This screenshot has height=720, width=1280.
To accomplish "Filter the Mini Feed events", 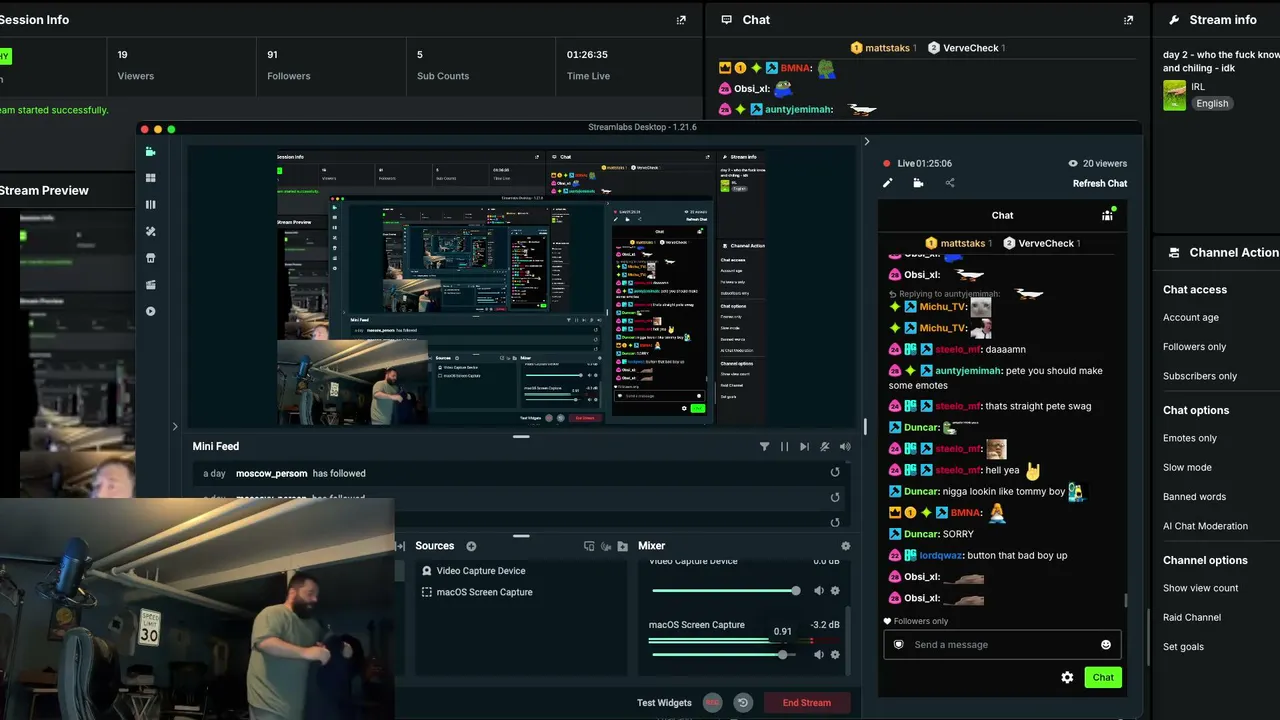I will click(765, 447).
